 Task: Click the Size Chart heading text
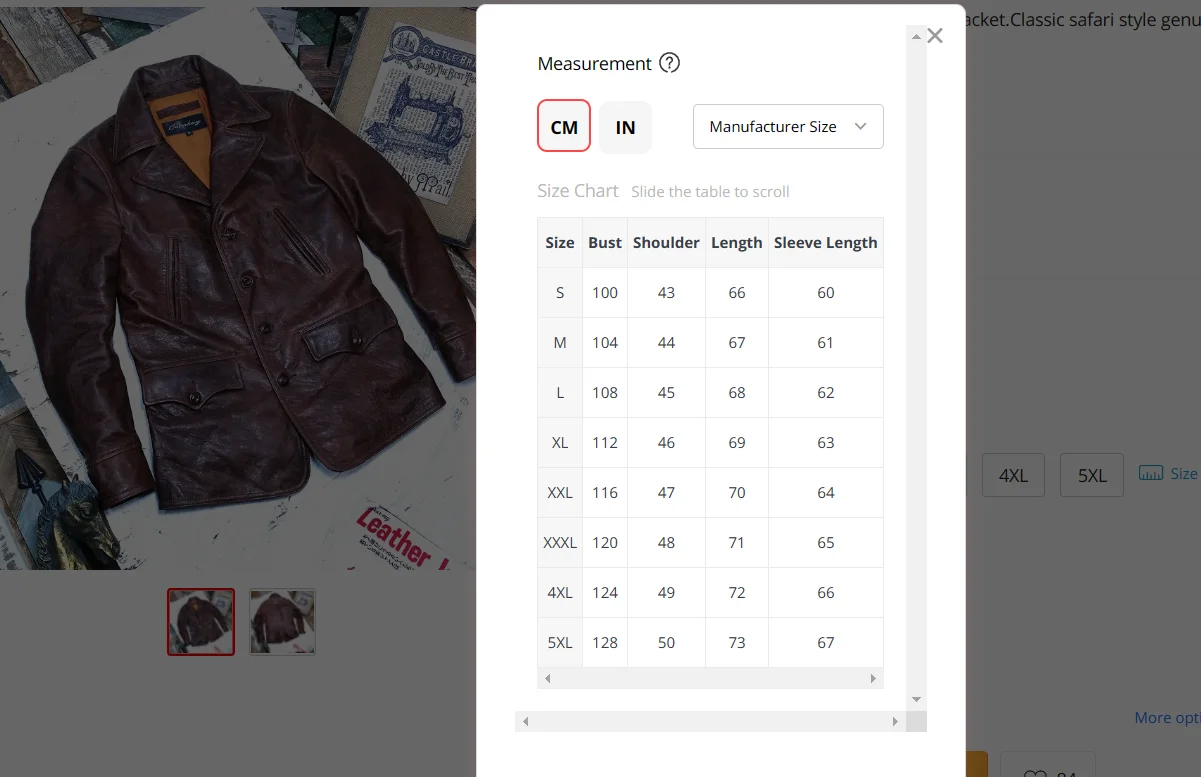point(578,191)
